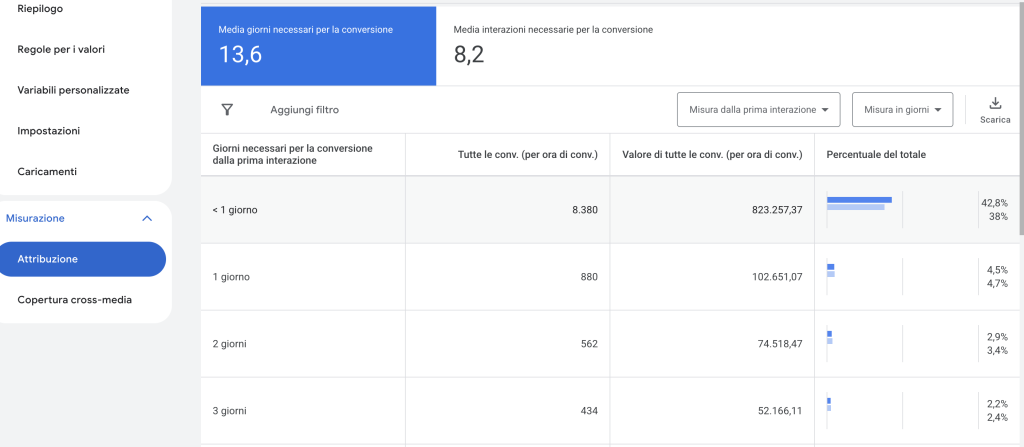Click 'Percentuale del totale' column header

(x=876, y=154)
